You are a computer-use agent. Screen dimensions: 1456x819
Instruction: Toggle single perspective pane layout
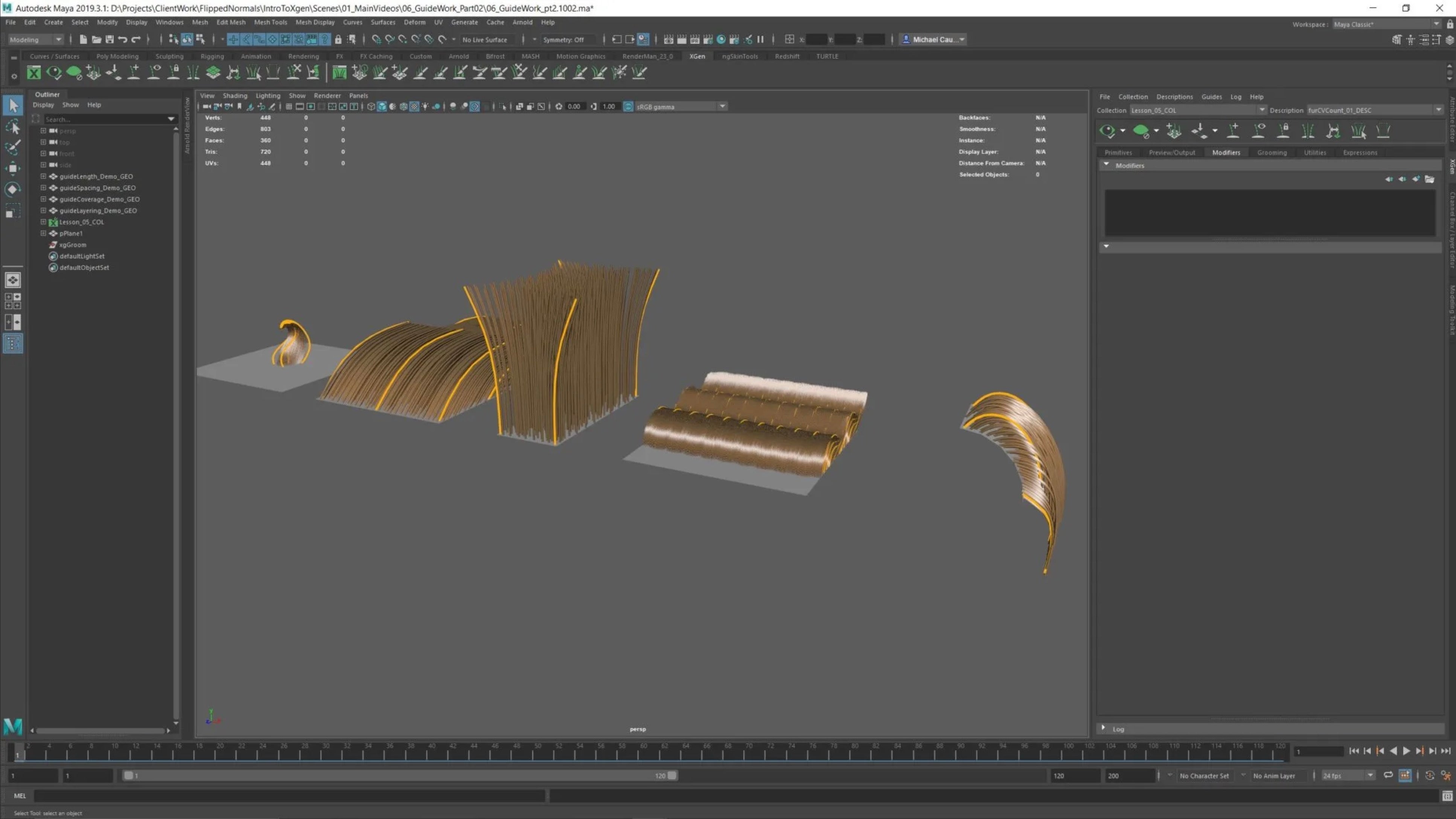[12, 280]
